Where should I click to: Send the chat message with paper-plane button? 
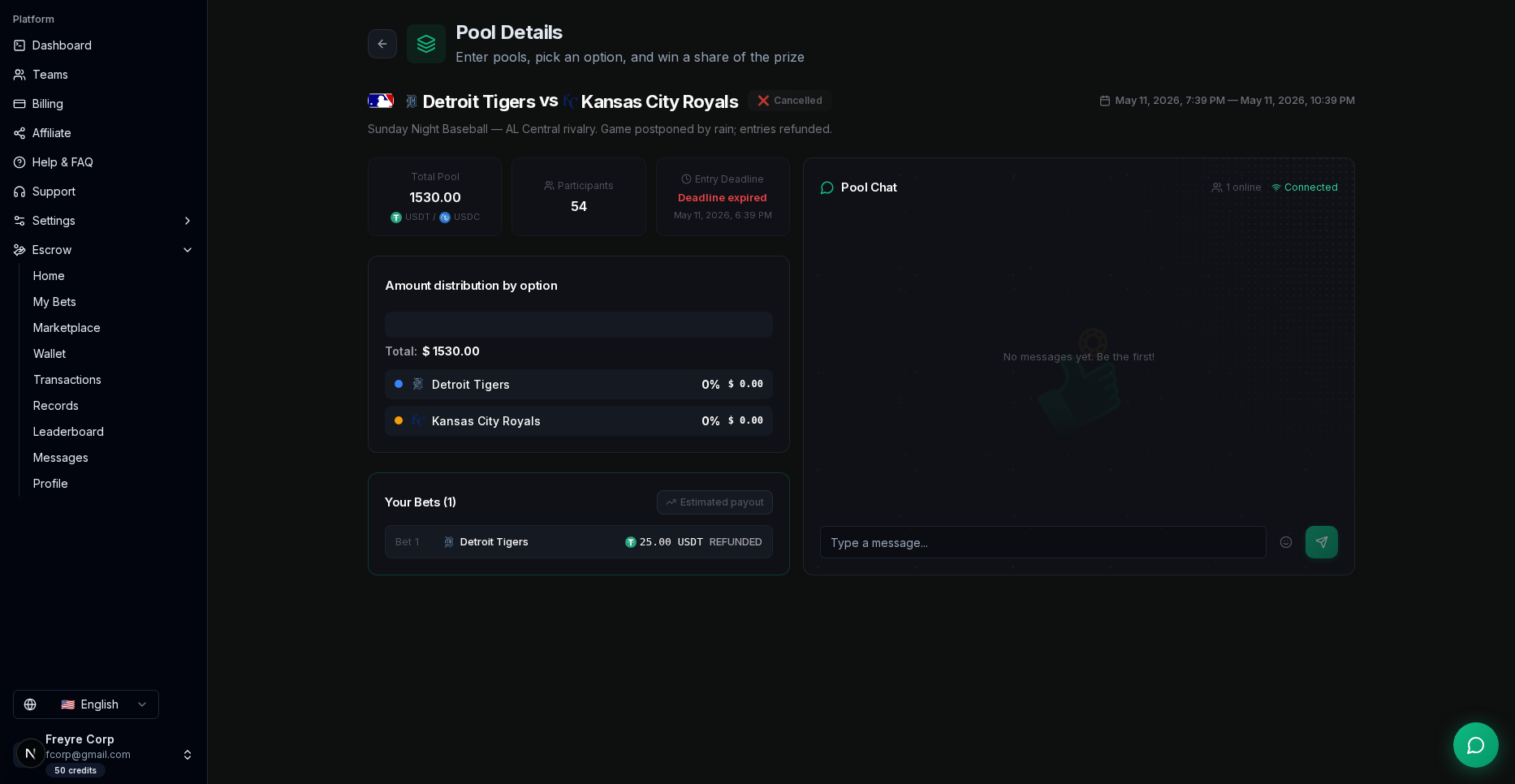click(x=1322, y=542)
